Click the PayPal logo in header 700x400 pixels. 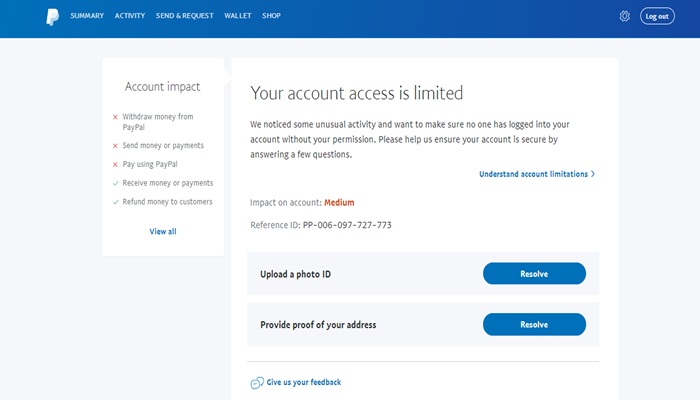tap(51, 16)
